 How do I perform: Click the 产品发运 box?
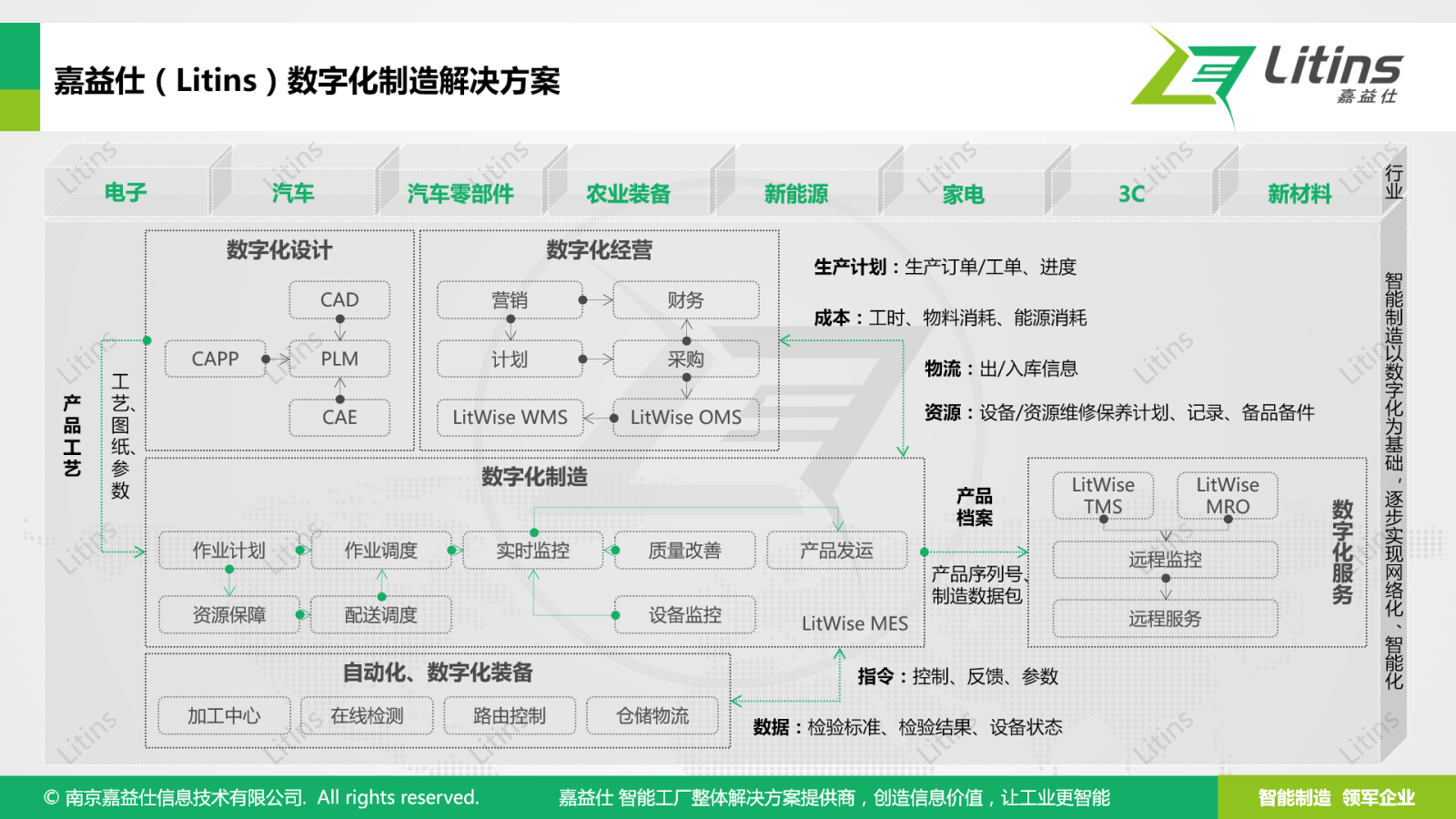click(837, 550)
